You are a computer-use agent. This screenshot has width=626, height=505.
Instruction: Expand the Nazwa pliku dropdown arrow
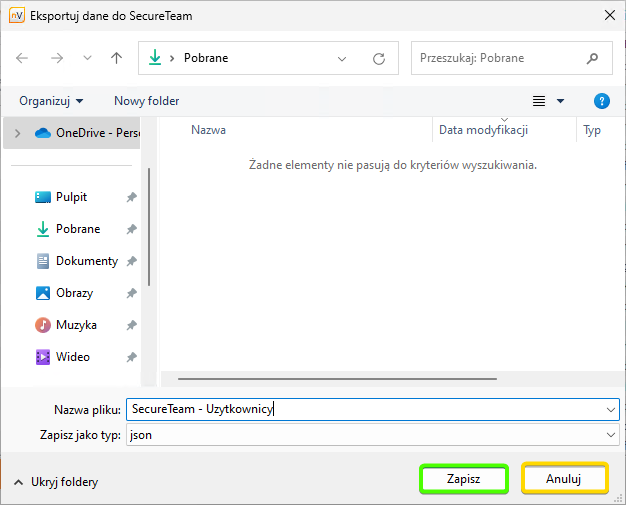[610, 410]
